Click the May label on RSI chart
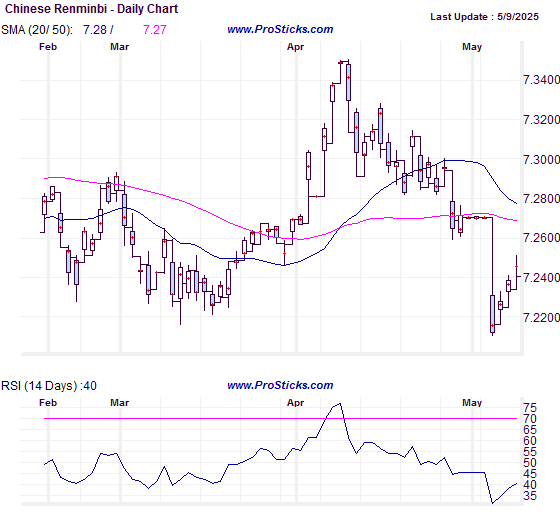The image size is (560, 525). [x=472, y=403]
